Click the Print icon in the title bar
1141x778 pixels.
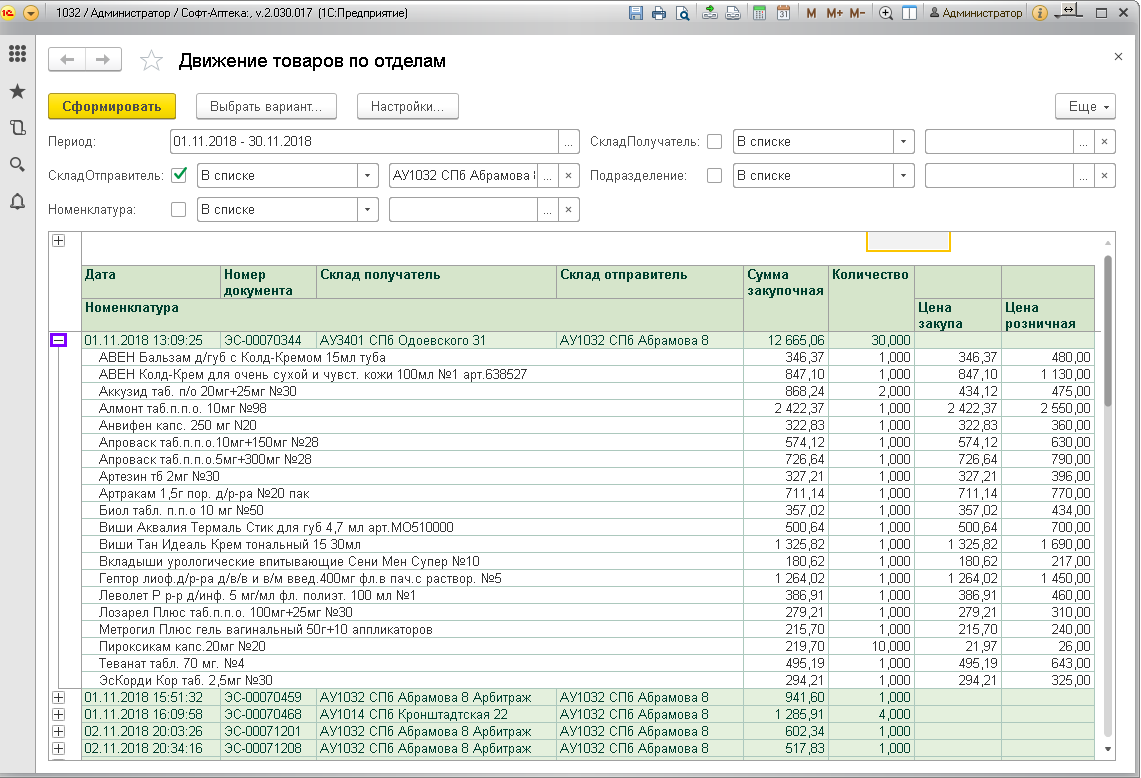click(659, 13)
